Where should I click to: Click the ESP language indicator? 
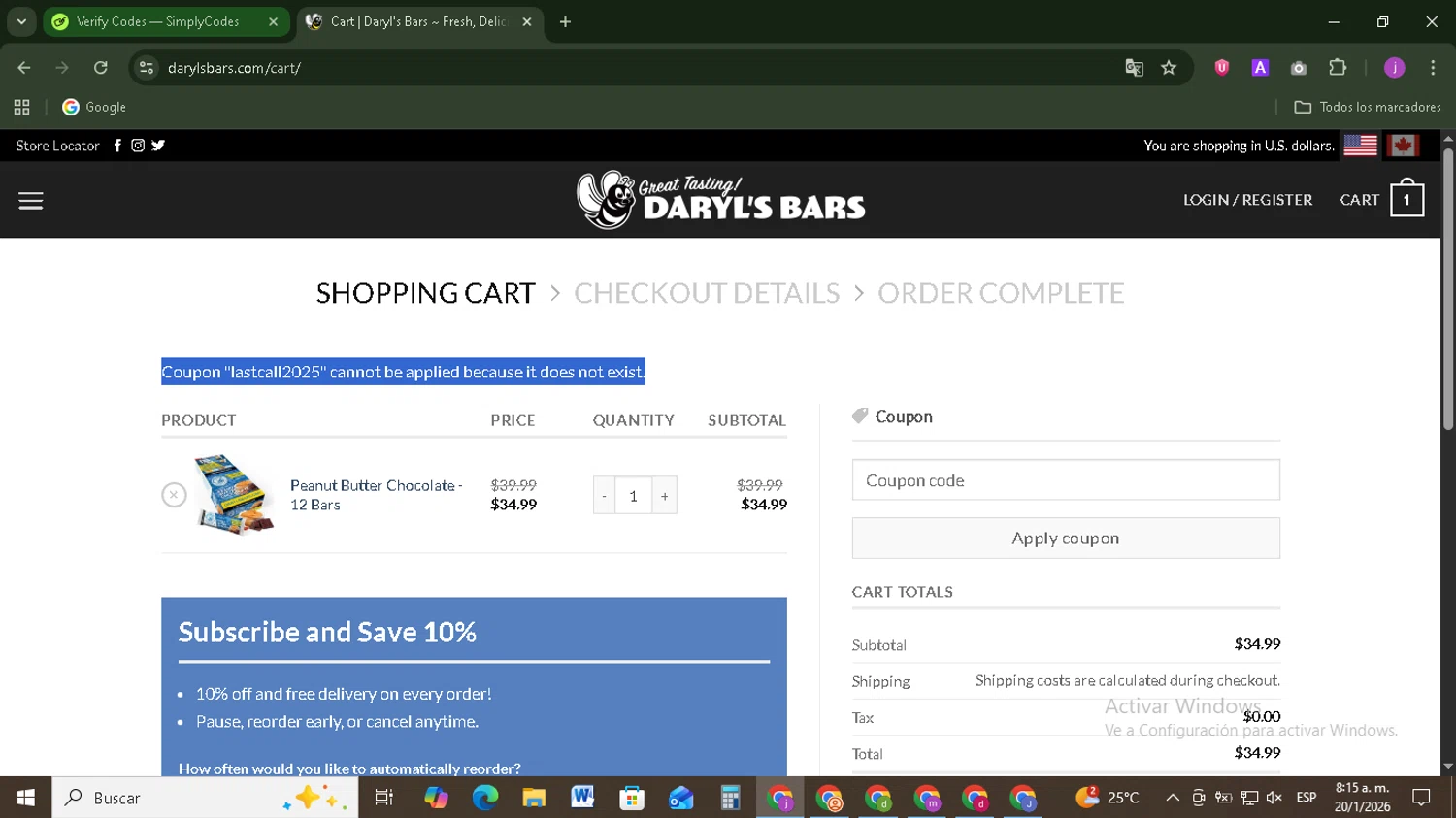tap(1306, 798)
